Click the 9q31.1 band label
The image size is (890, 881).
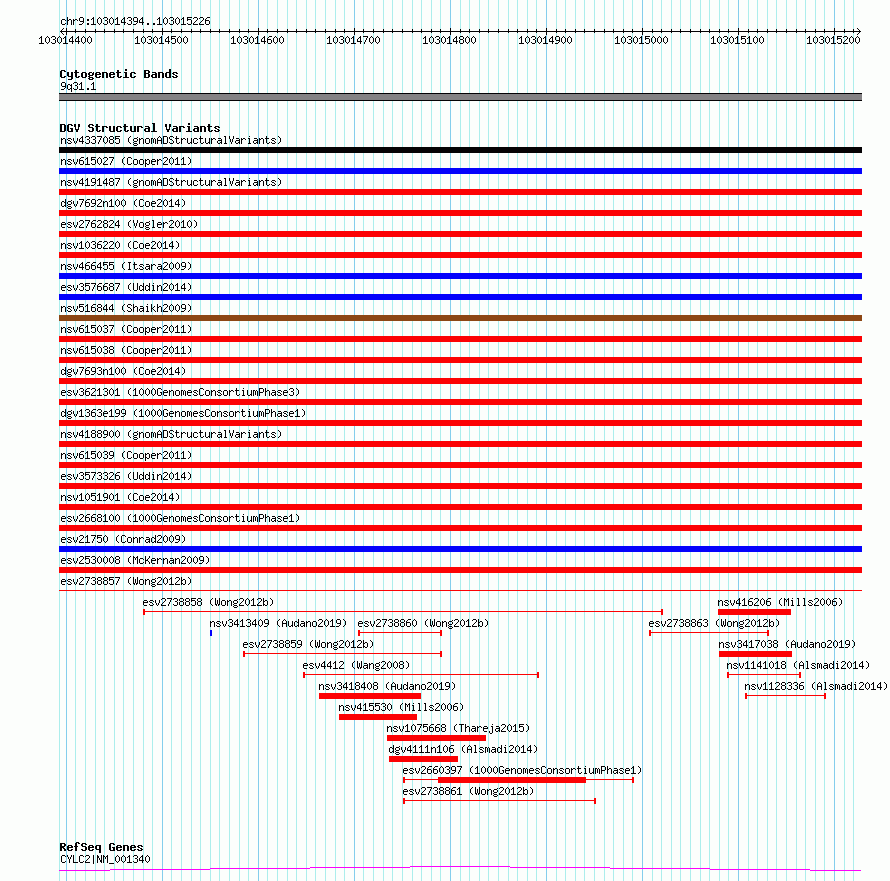click(x=78, y=86)
